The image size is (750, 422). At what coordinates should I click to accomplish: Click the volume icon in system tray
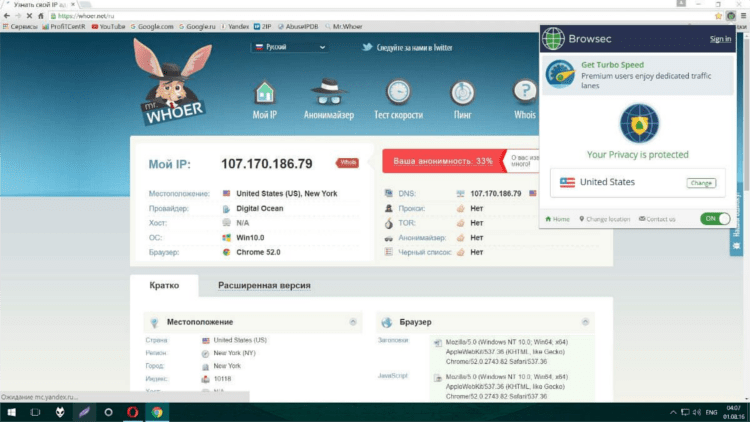click(697, 412)
